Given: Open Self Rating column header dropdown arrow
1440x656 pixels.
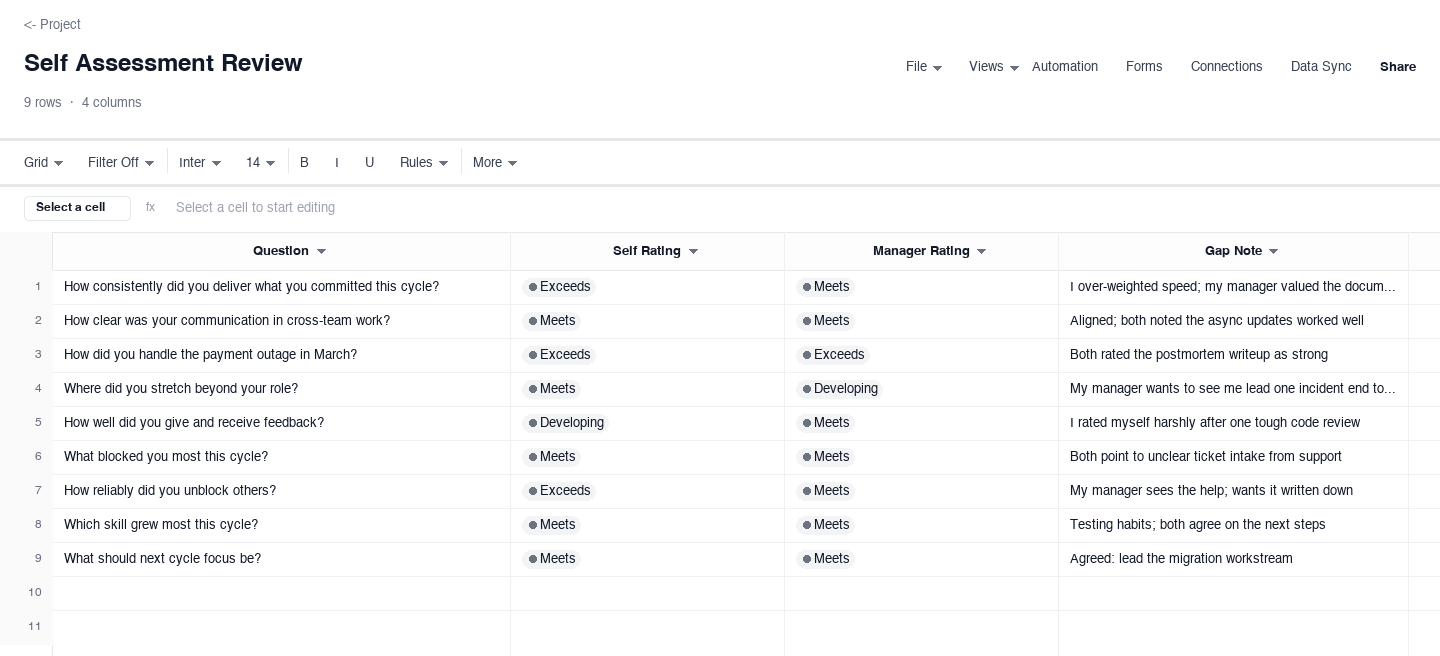Looking at the screenshot, I should pyautogui.click(x=693, y=252).
